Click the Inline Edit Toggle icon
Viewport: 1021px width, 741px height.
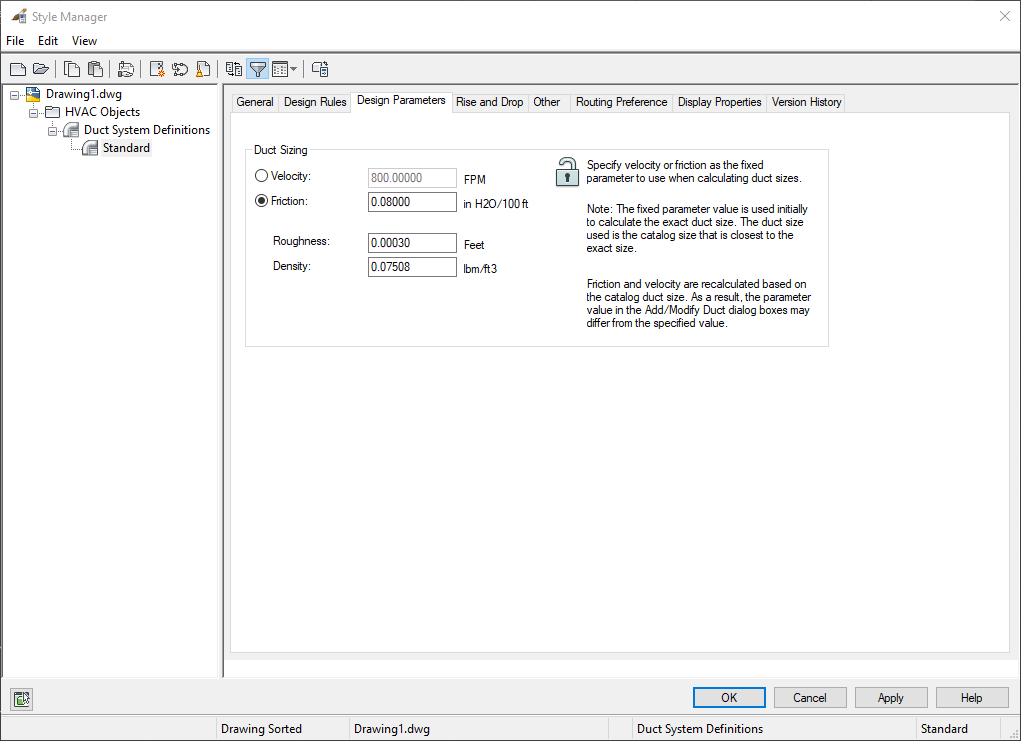pyautogui.click(x=320, y=69)
